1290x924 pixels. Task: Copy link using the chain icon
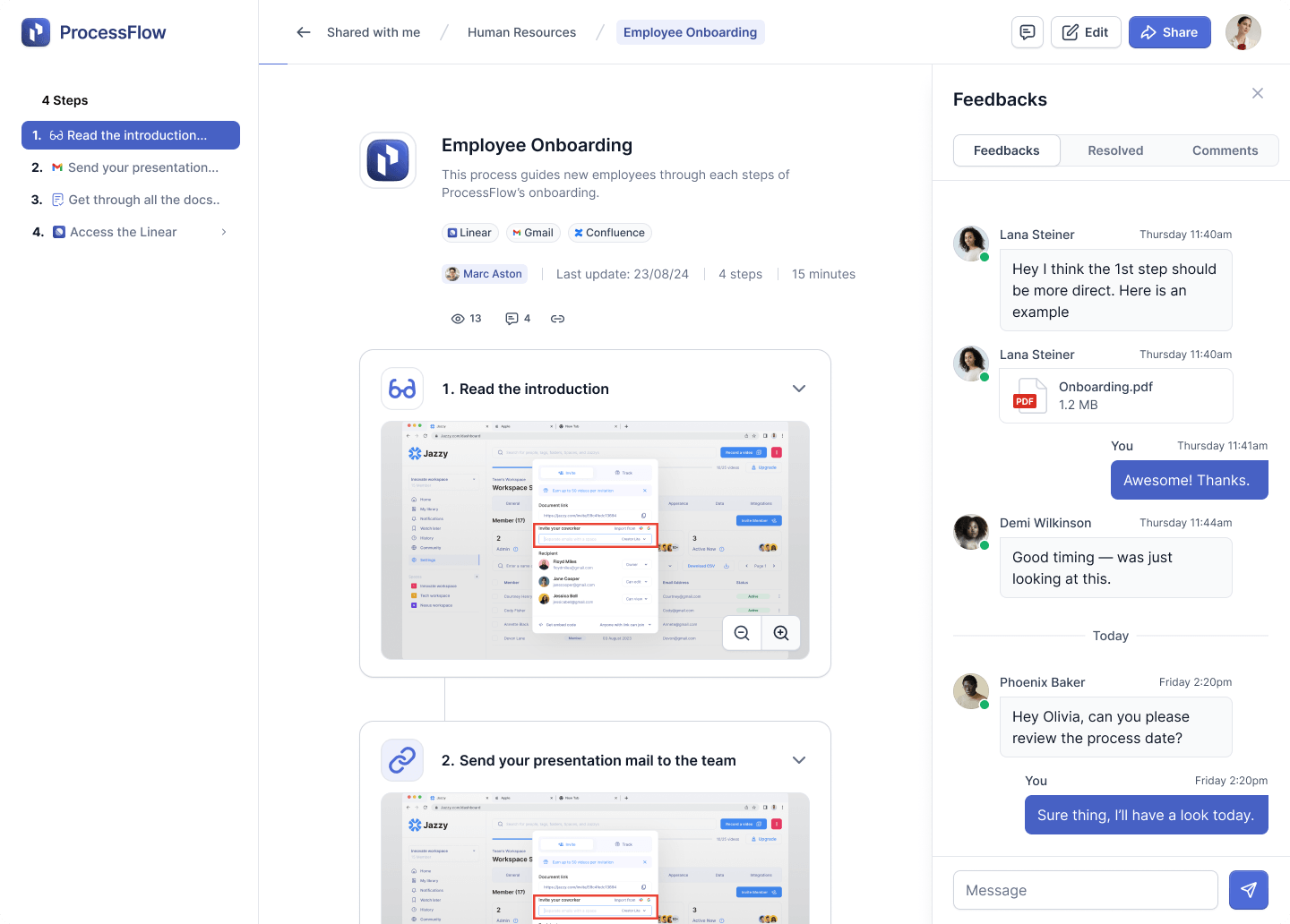[x=557, y=319]
